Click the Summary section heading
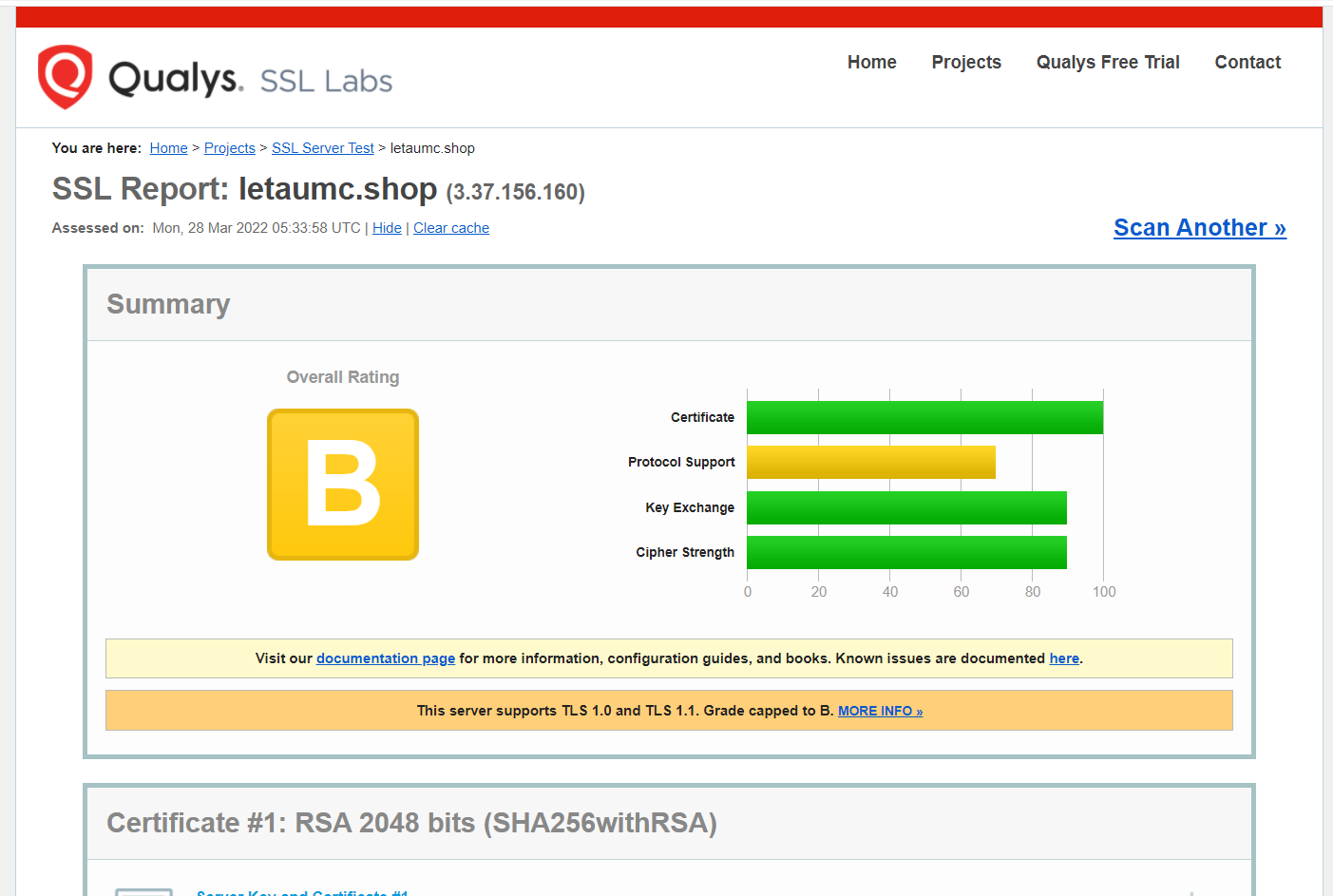Image resolution: width=1333 pixels, height=896 pixels. click(x=168, y=304)
